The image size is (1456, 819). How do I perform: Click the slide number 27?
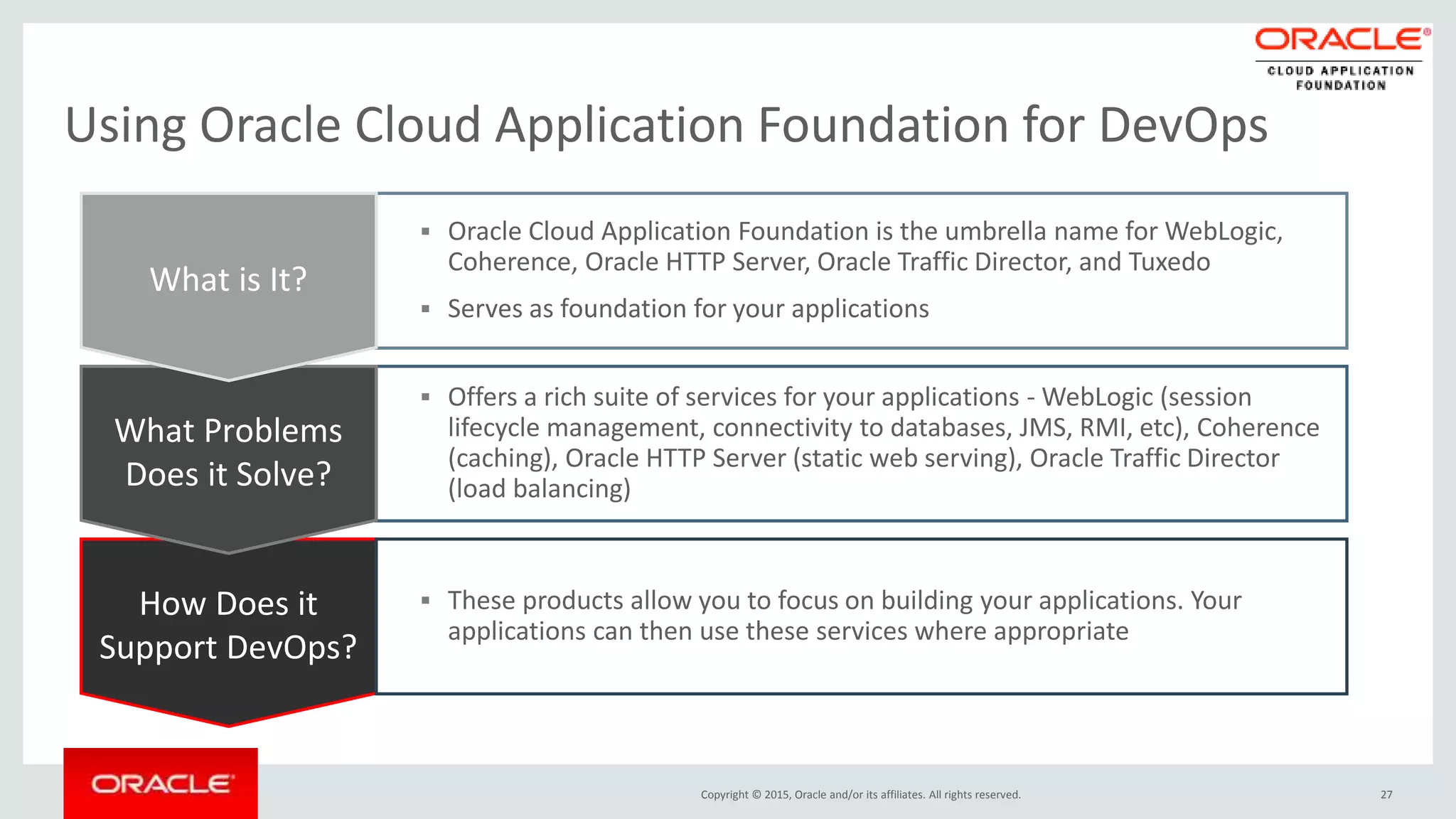1386,795
